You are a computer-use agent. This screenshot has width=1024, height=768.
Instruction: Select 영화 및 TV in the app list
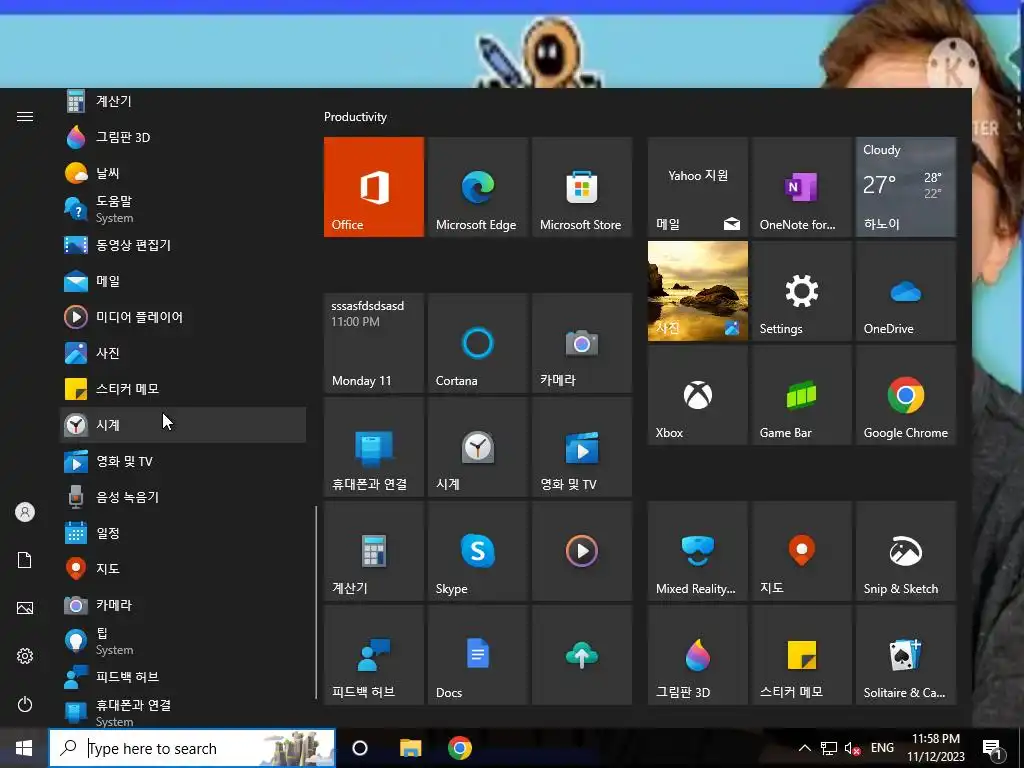(183, 461)
